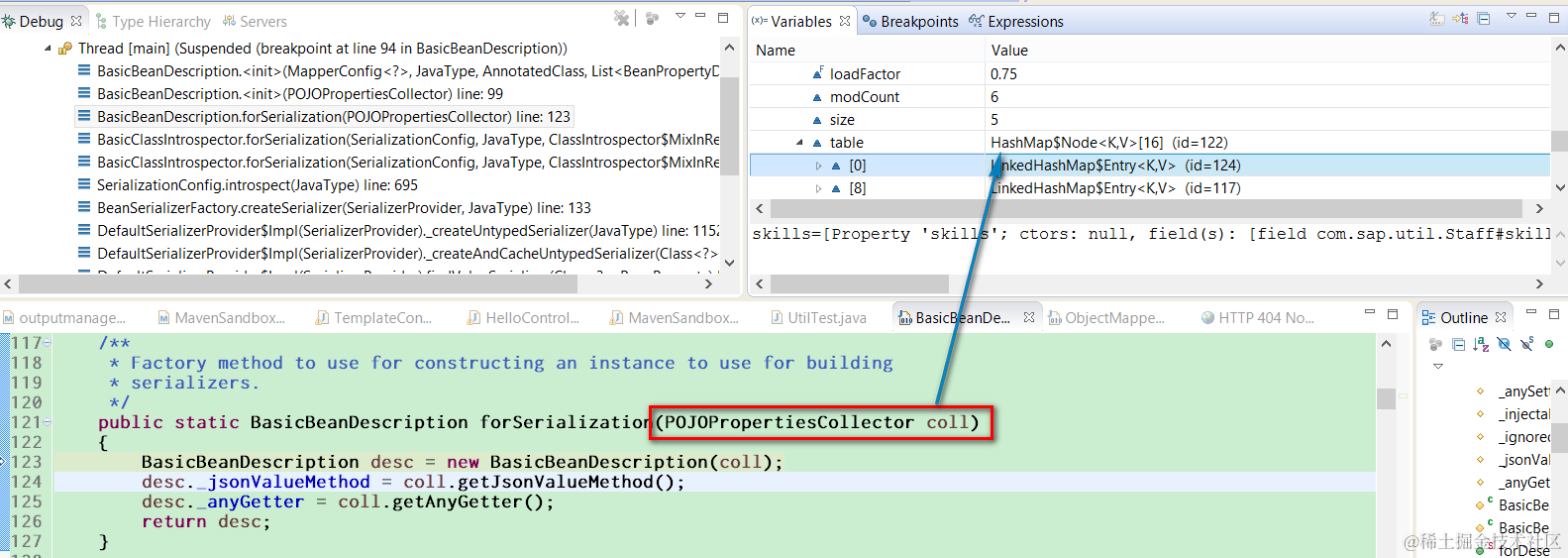
Task: Open the Outline view menu triangle
Action: coord(1438,366)
